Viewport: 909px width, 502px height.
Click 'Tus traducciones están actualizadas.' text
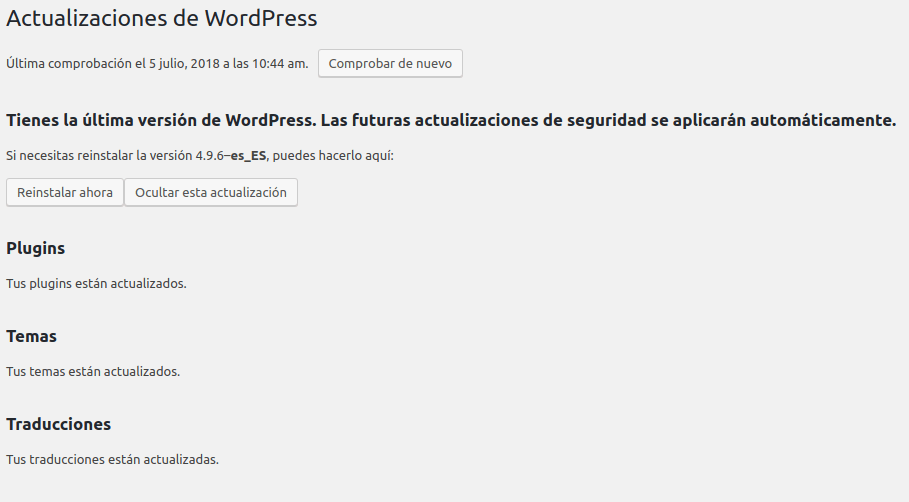coord(112,460)
